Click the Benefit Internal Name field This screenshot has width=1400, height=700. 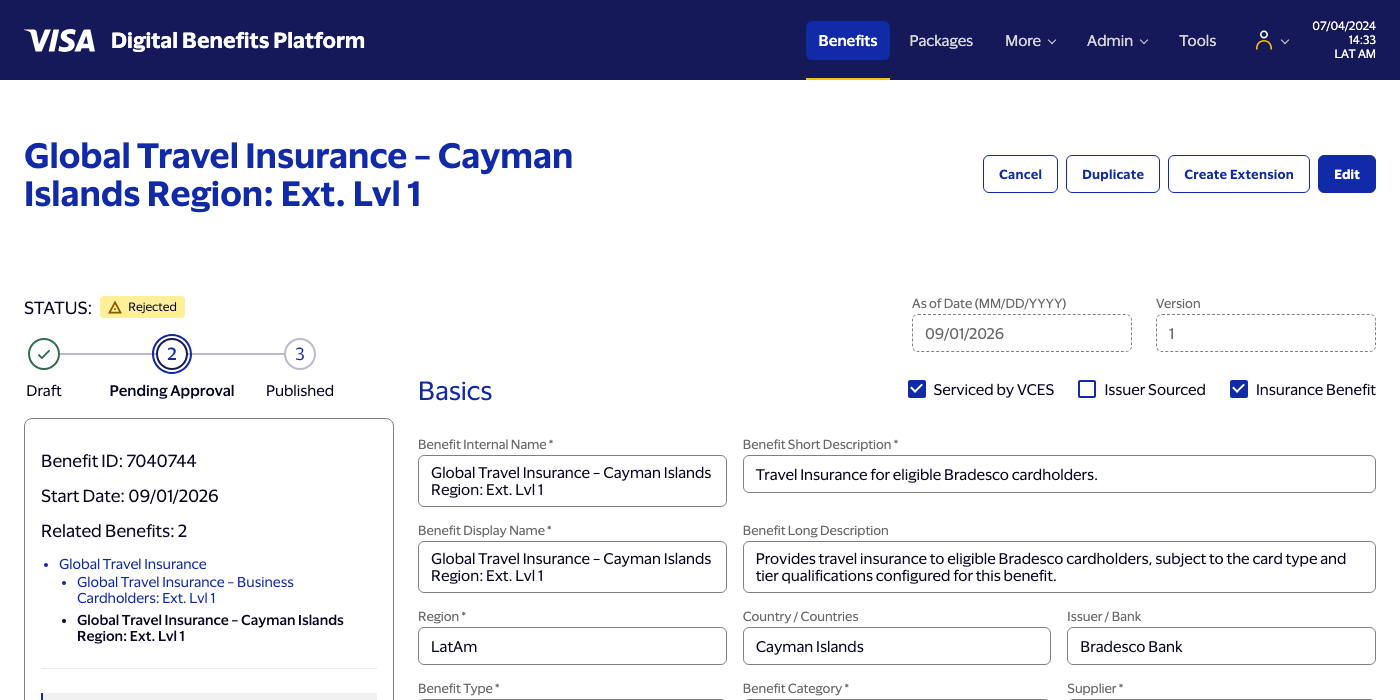[x=572, y=481]
